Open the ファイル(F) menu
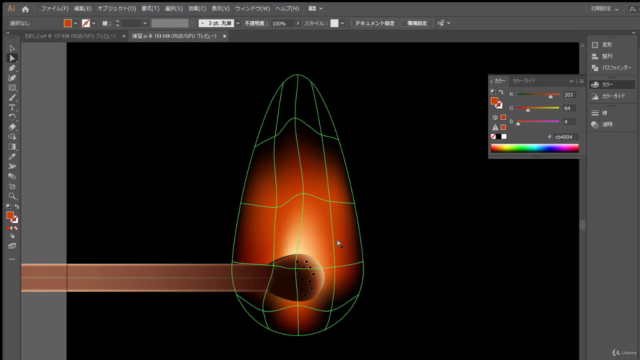Image resolution: width=640 pixels, height=360 pixels. click(54, 9)
